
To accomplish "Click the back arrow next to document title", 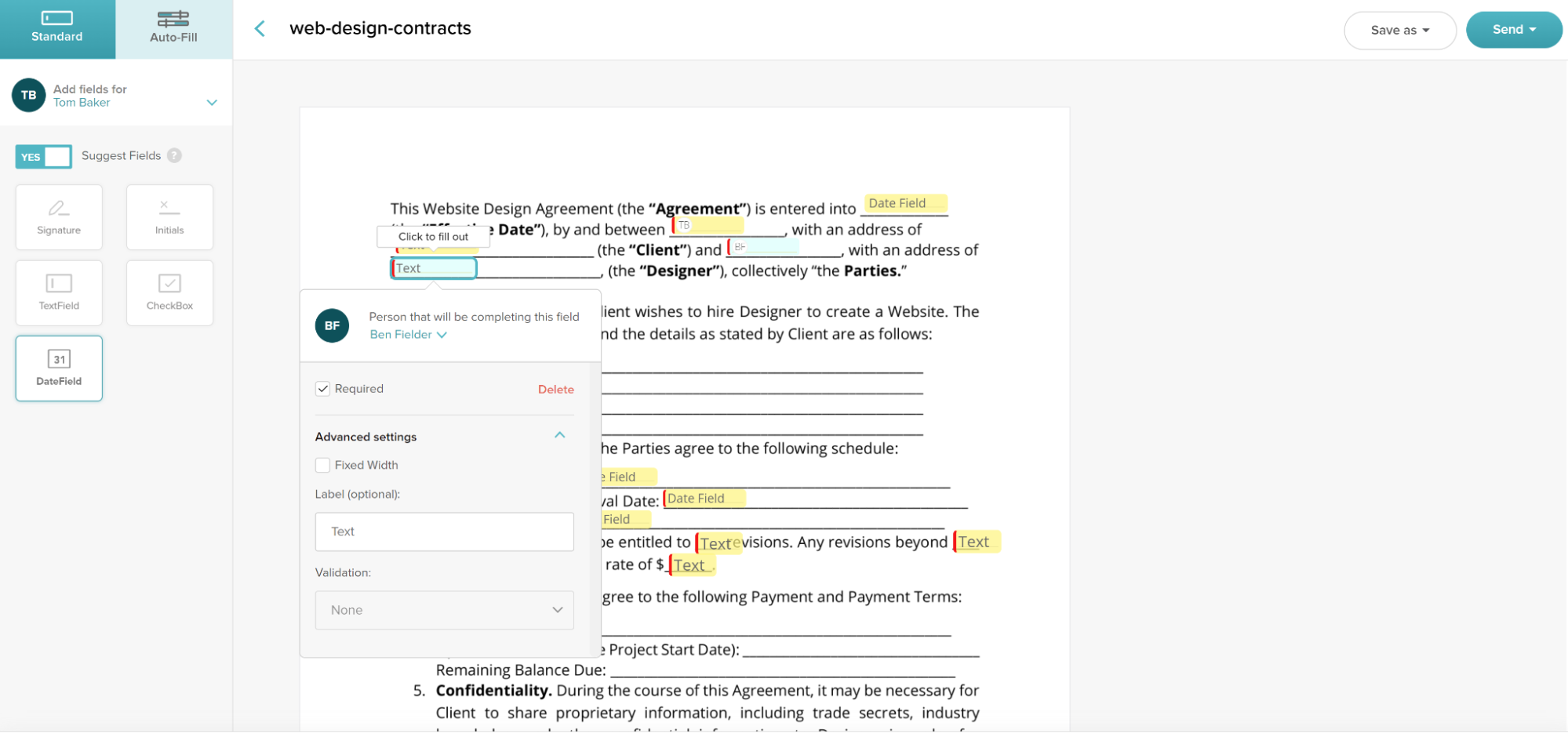I will (x=259, y=27).
